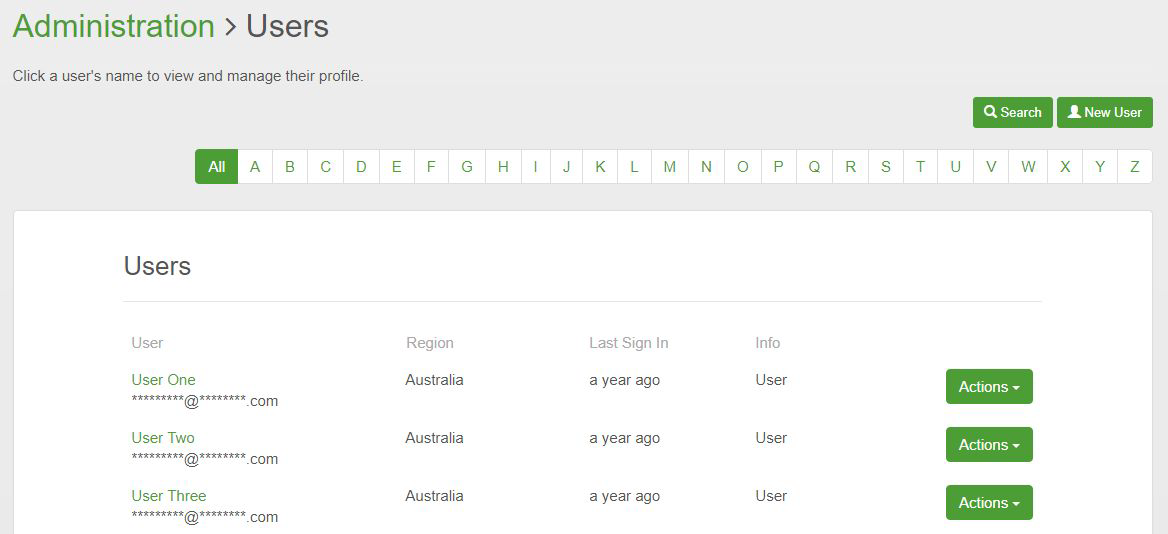This screenshot has height=534, width=1168.
Task: Filter users by letter A
Action: coord(255,167)
